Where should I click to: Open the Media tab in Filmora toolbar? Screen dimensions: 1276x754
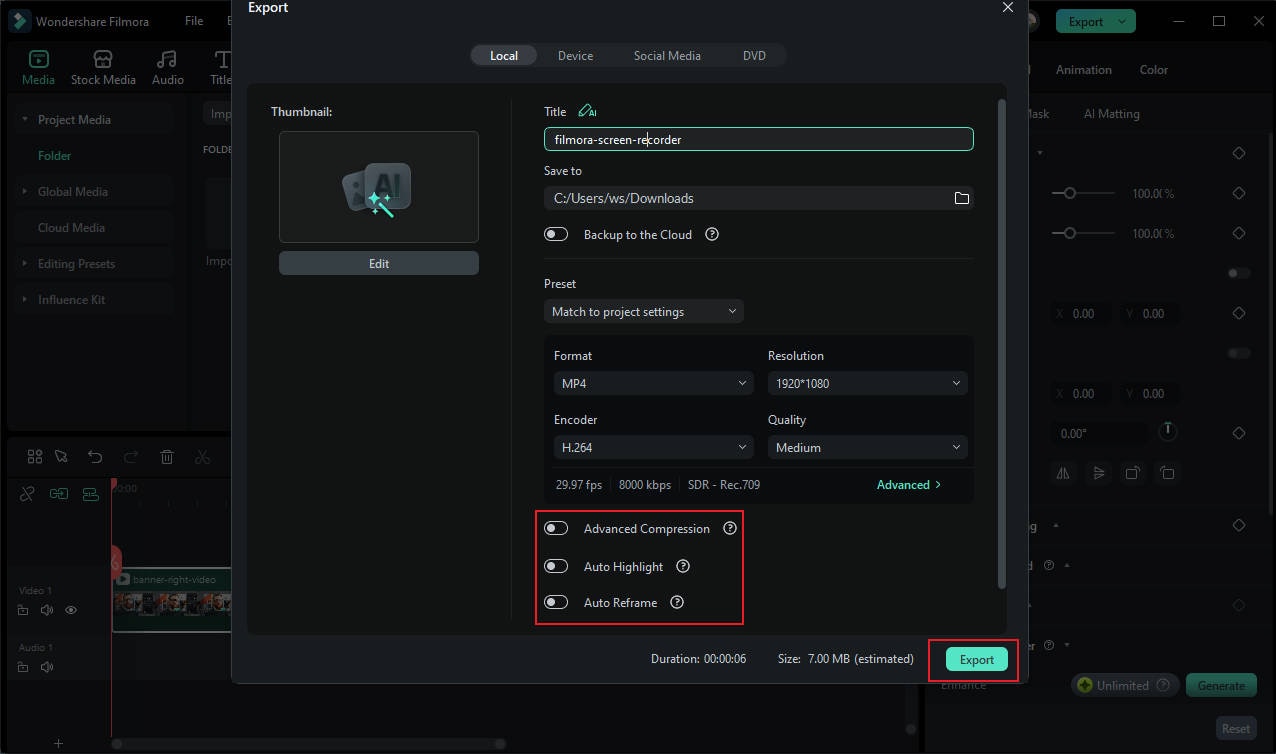[x=38, y=67]
